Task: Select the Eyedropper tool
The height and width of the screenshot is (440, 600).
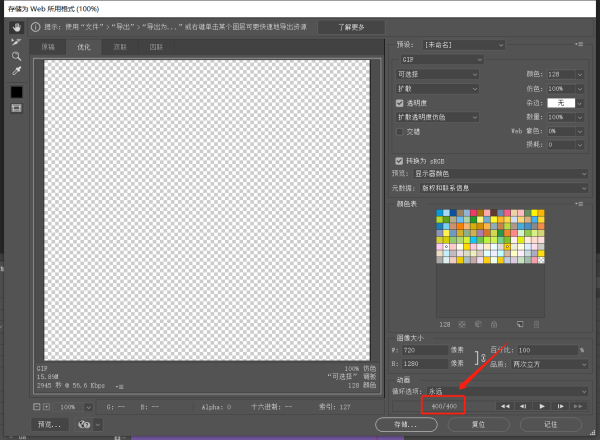Action: tap(16, 71)
